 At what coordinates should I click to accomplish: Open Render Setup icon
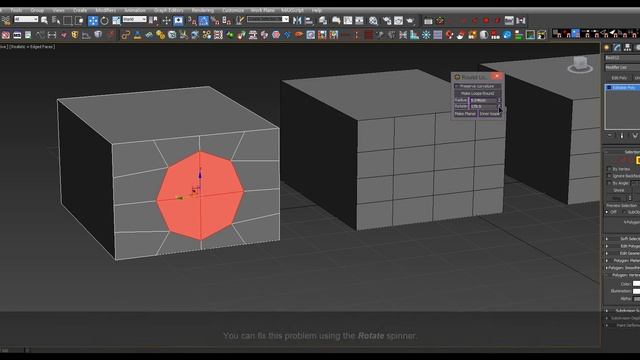[387, 20]
